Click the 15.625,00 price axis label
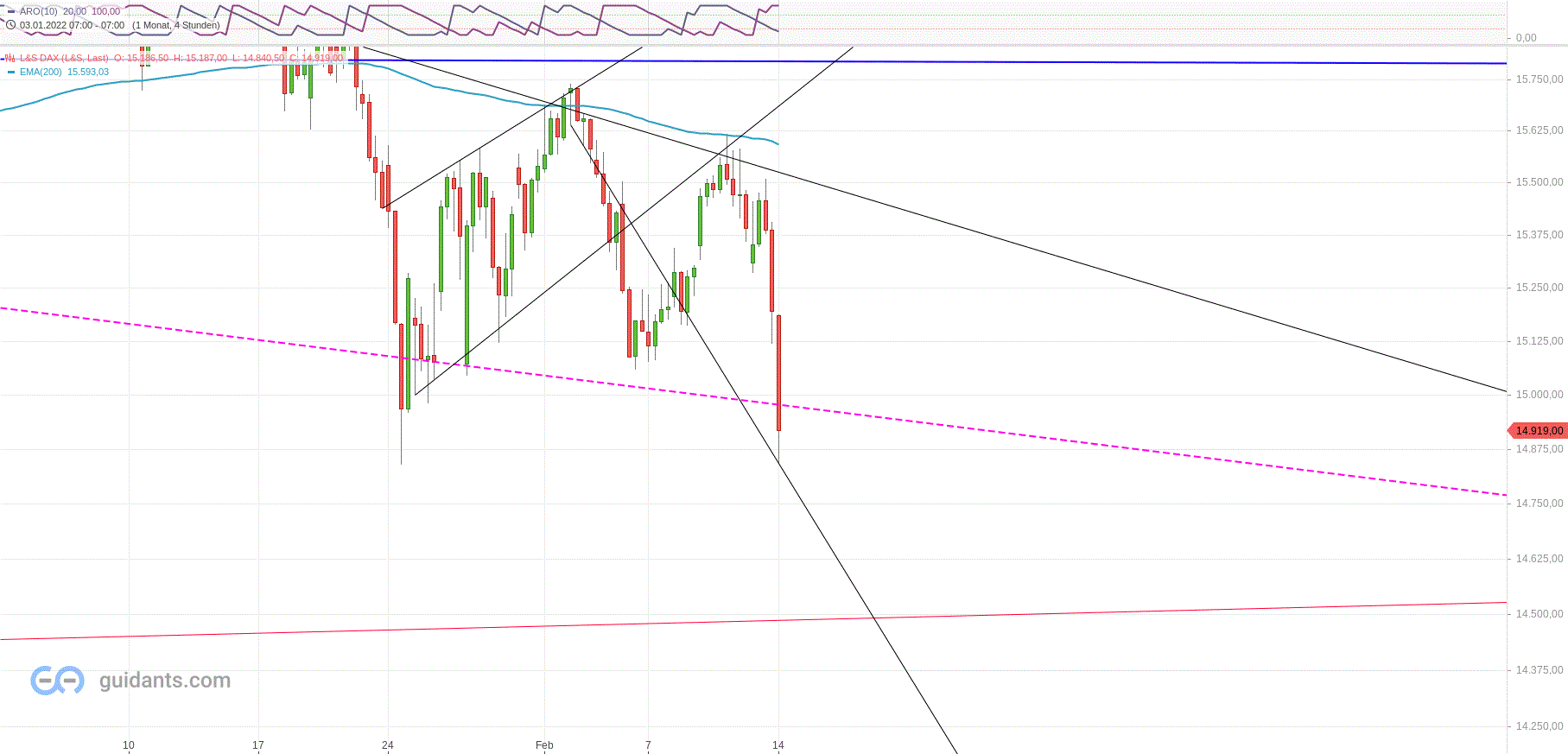This screenshot has width=1568, height=754. click(1539, 130)
